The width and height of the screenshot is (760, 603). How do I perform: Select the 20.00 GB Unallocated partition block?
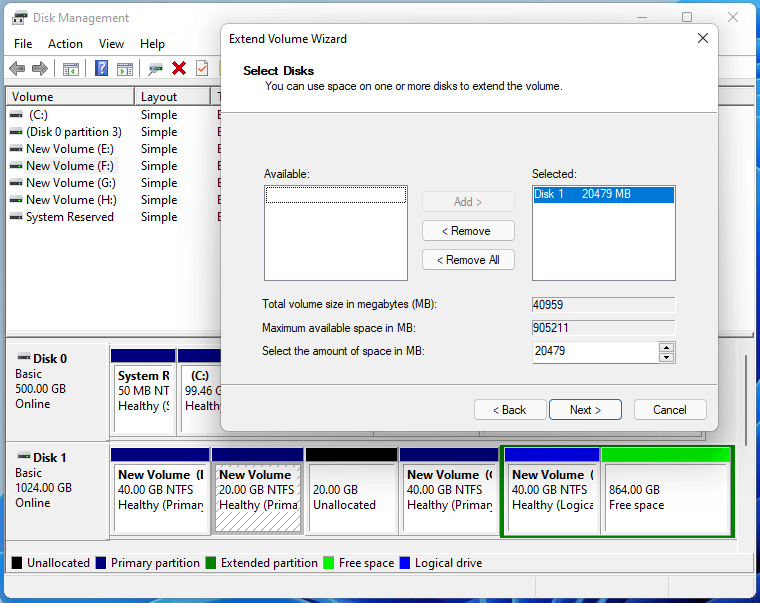352,491
